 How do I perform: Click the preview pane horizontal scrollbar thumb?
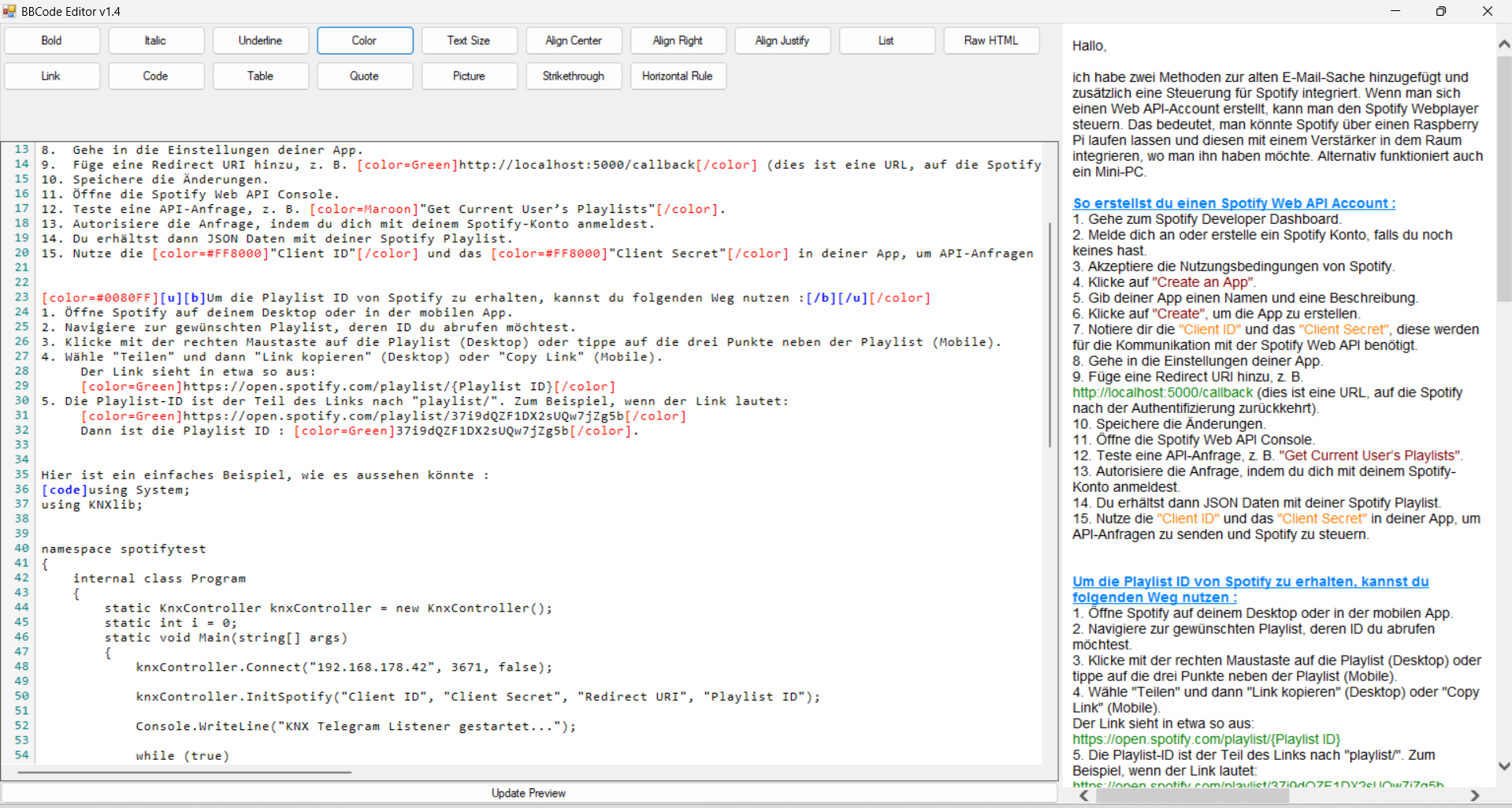click(x=1191, y=795)
